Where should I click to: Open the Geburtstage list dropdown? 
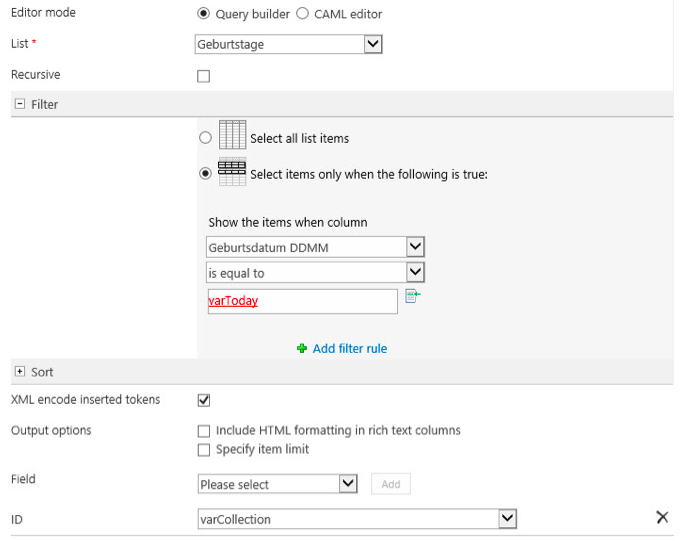click(288, 44)
